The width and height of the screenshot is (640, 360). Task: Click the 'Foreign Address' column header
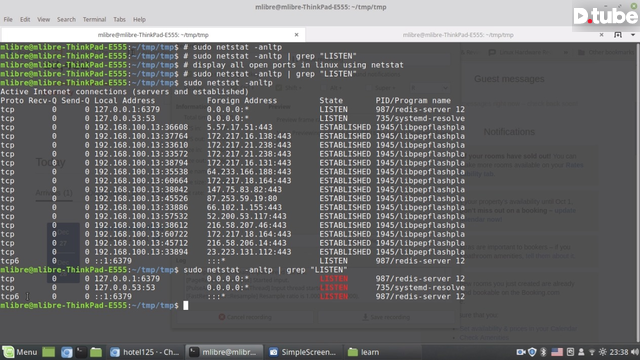(x=242, y=100)
